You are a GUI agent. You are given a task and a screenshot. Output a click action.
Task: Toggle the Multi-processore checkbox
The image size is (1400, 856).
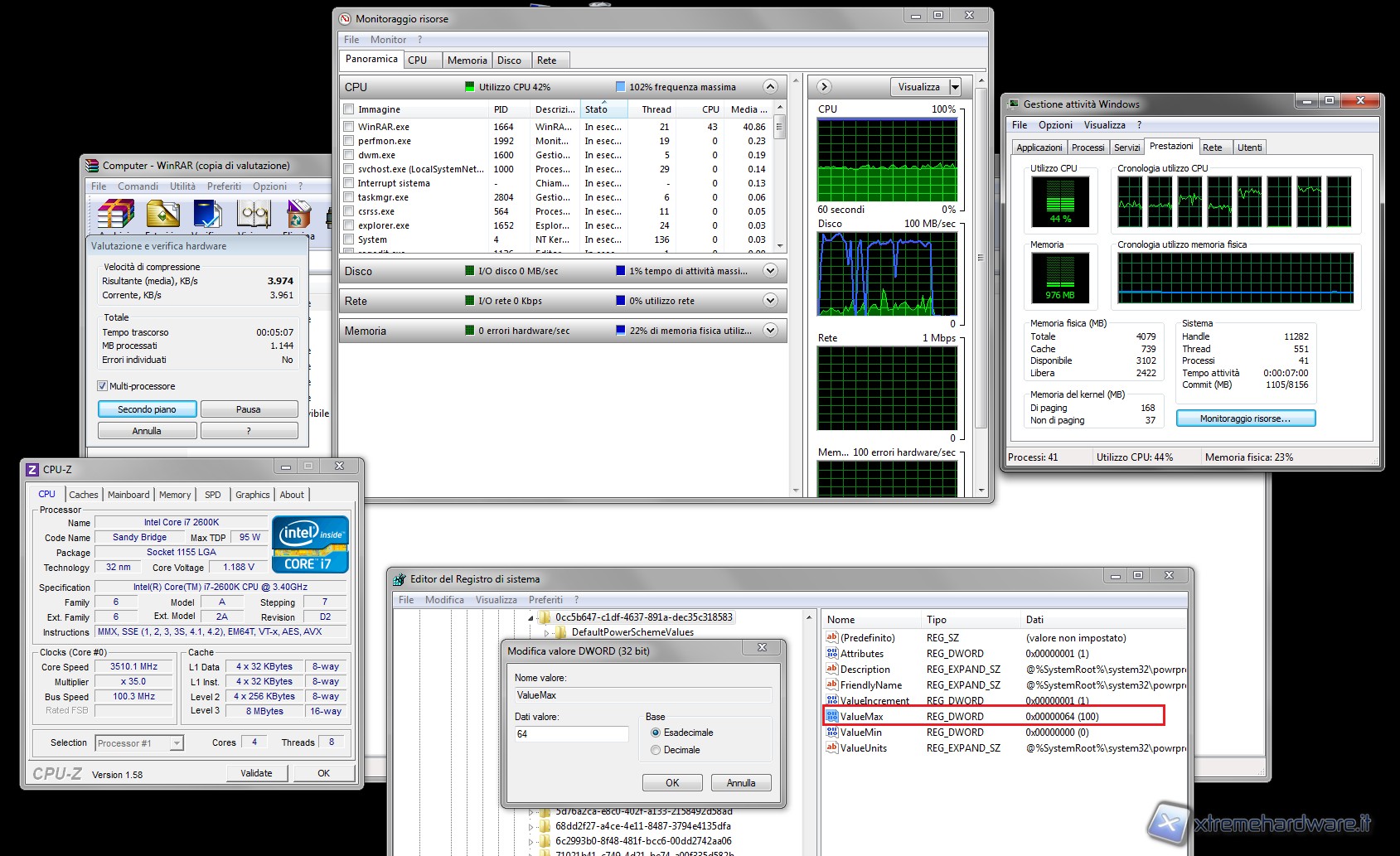pyautogui.click(x=103, y=386)
